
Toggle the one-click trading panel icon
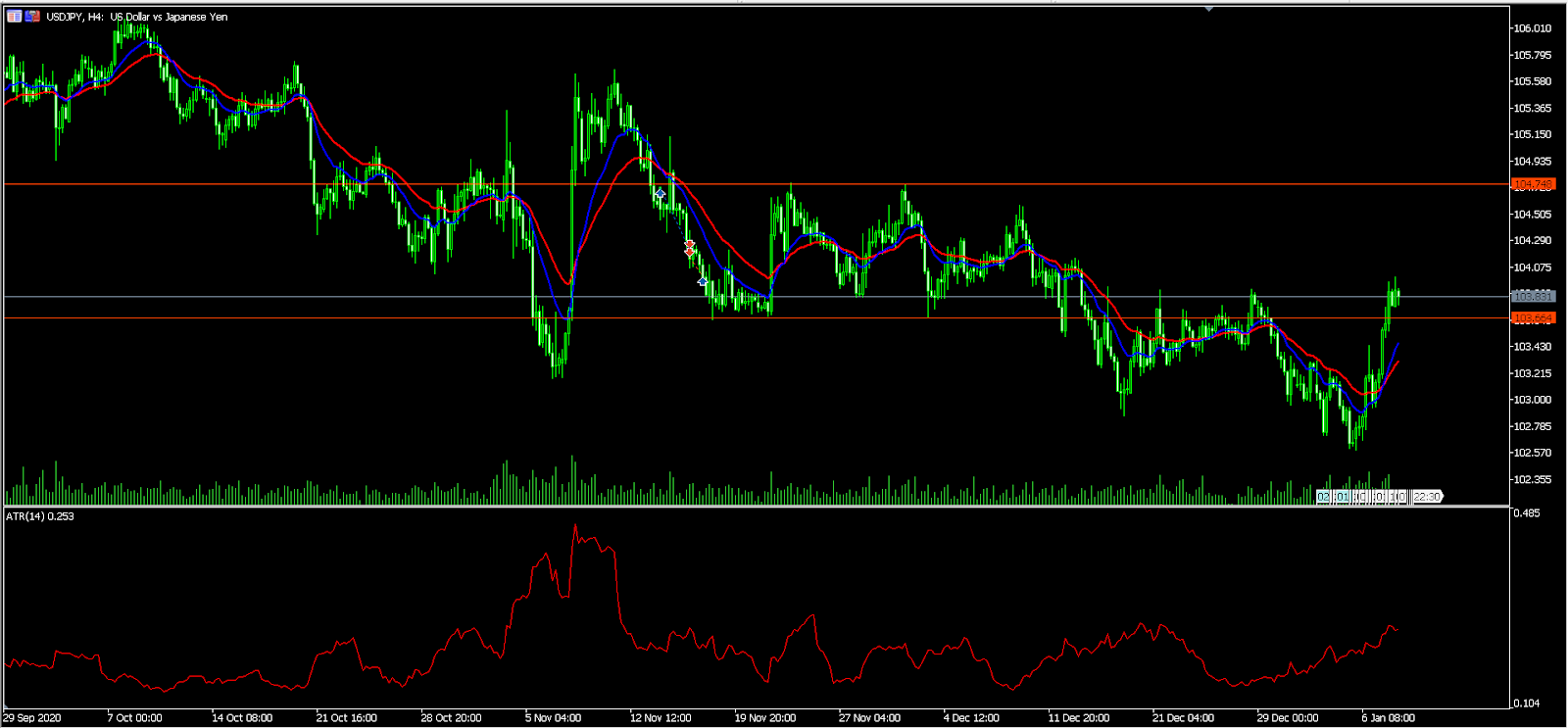tap(32, 17)
